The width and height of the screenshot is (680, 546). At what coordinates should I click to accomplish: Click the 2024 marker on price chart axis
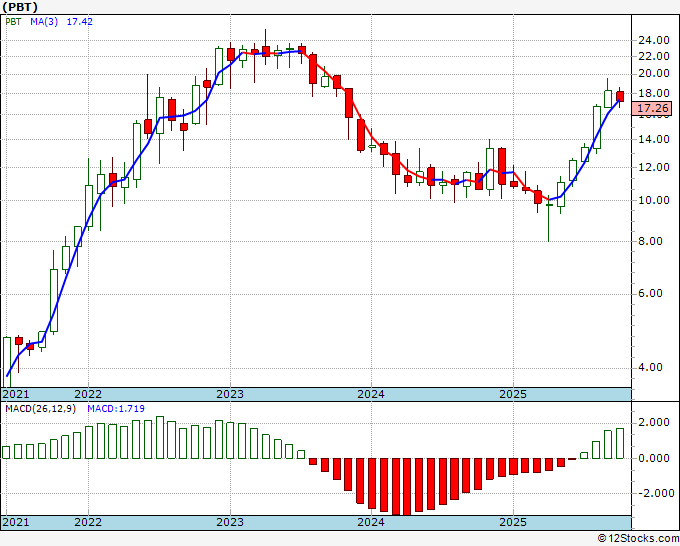tap(371, 394)
